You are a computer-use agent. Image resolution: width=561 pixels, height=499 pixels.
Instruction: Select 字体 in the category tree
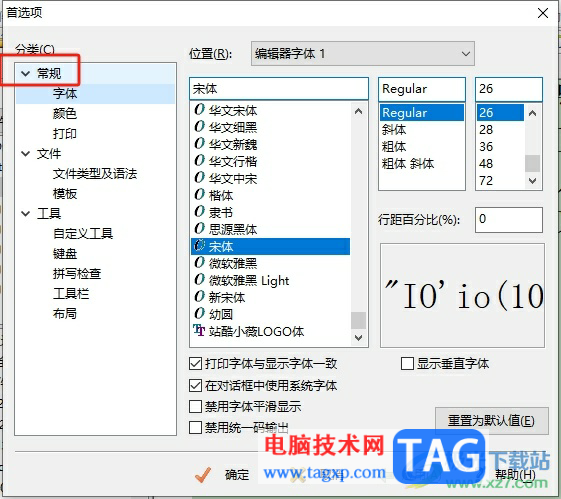(65, 94)
